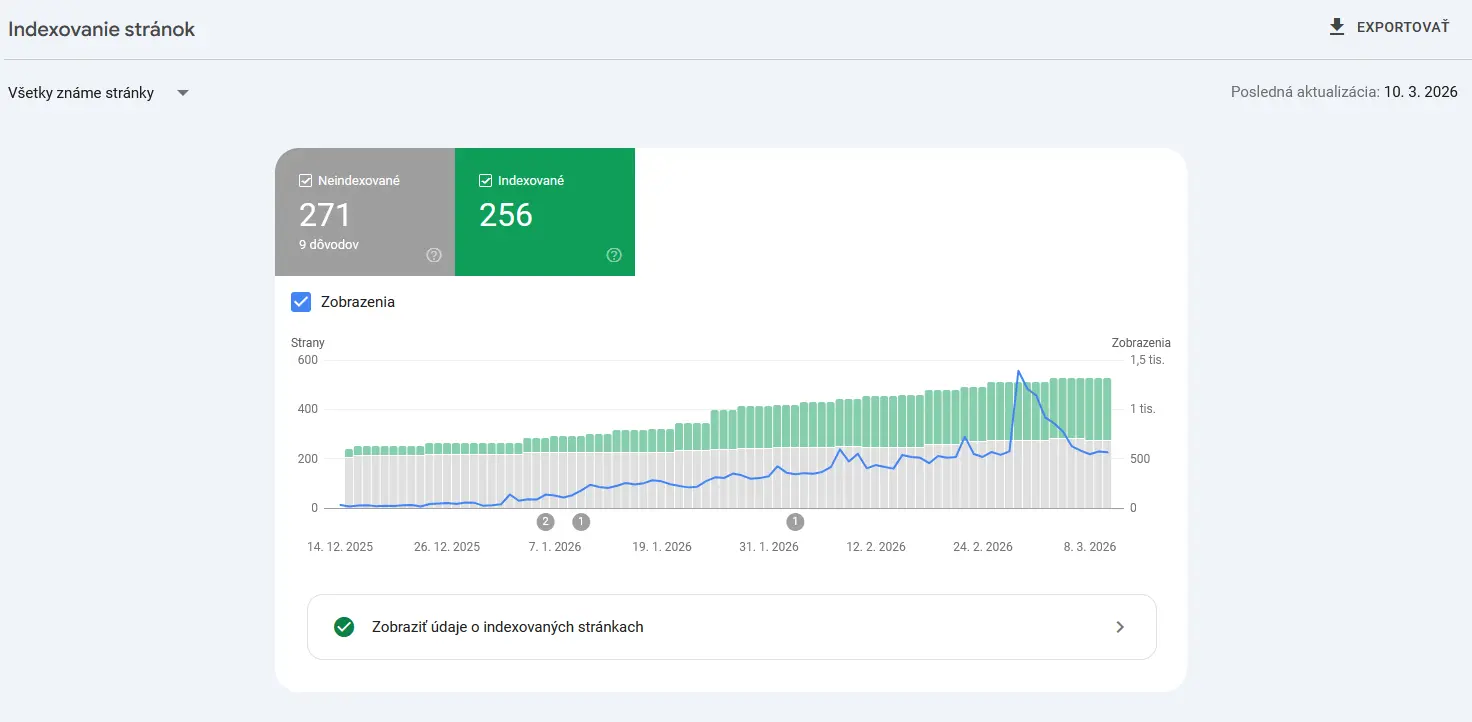This screenshot has width=1472, height=722.
Task: Click the help icon in Neindexované card
Action: [x=434, y=255]
